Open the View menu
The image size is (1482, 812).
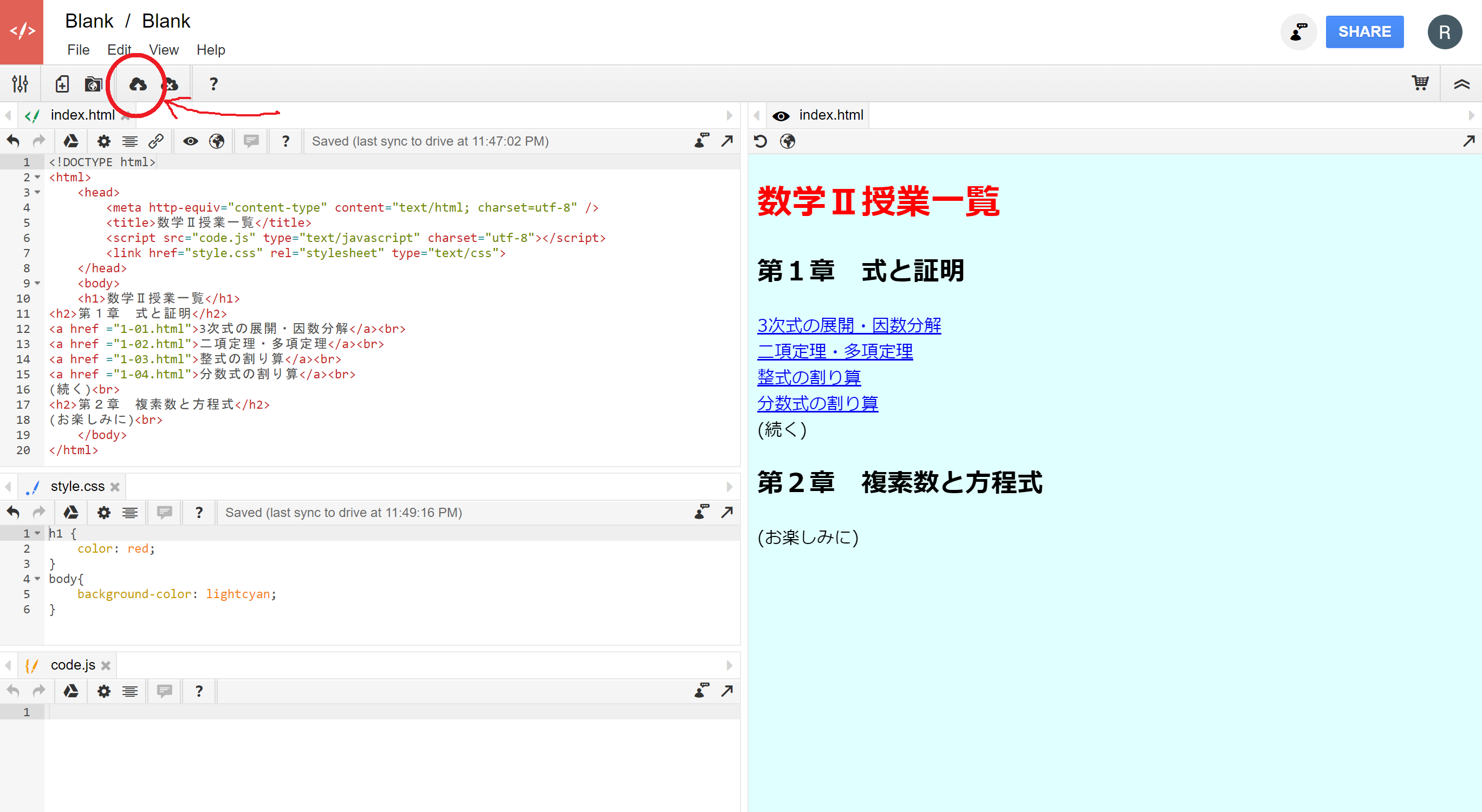(164, 50)
